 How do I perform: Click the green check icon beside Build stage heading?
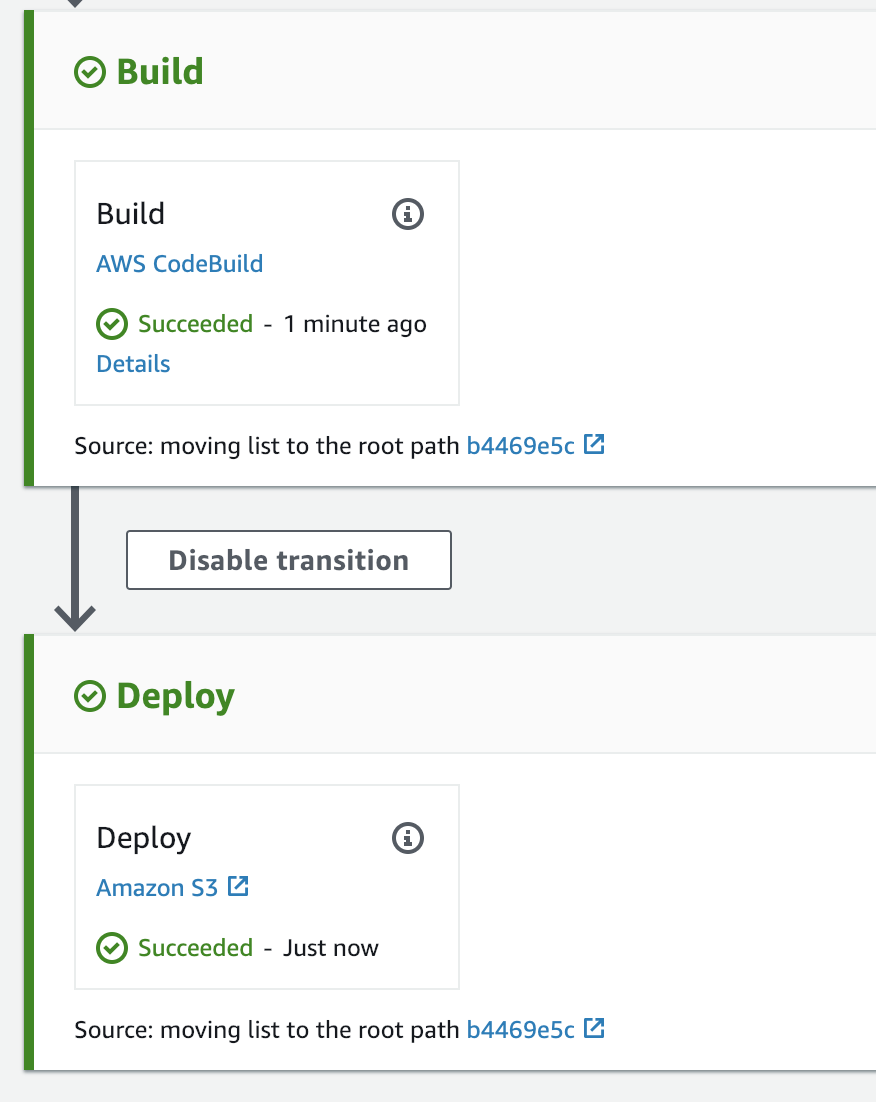90,72
